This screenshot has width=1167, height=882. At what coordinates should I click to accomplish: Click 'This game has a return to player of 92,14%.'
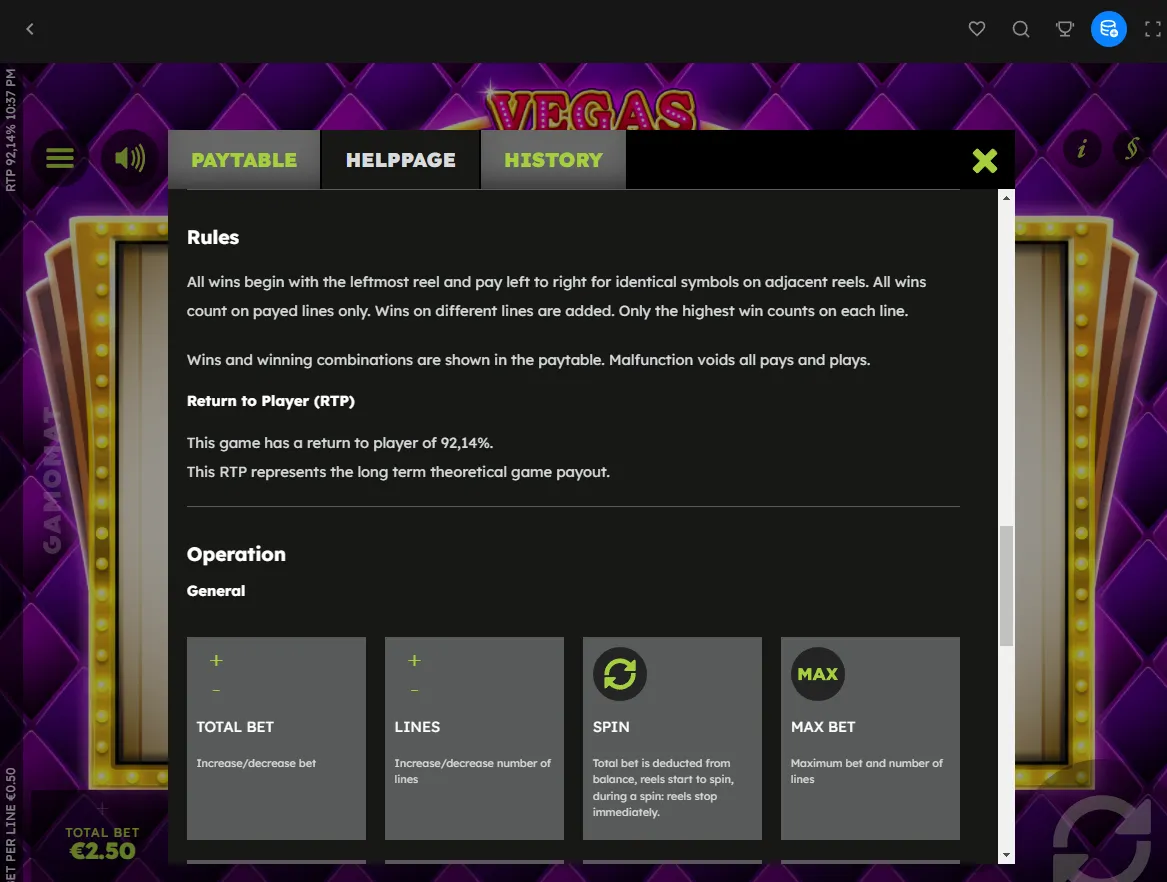340,443
